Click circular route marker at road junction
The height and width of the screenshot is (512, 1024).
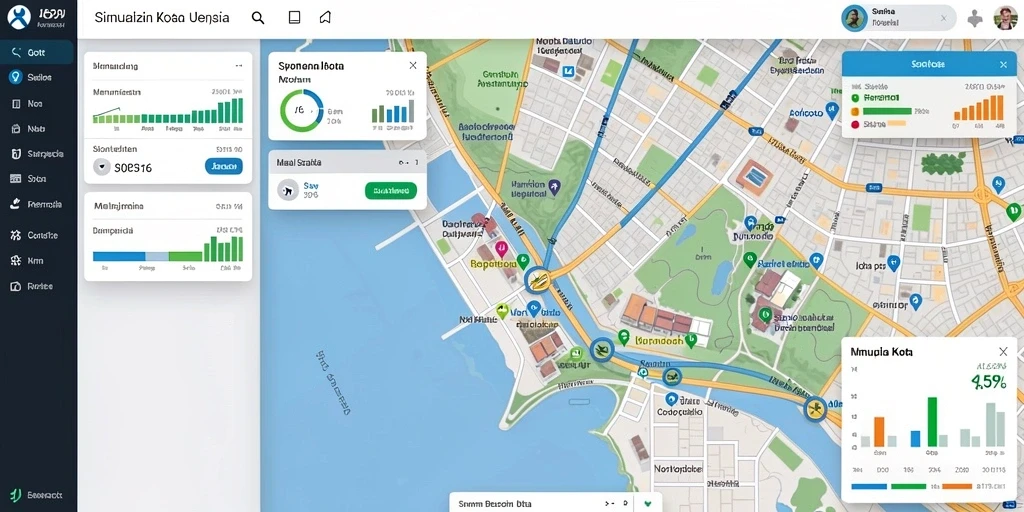pos(537,280)
